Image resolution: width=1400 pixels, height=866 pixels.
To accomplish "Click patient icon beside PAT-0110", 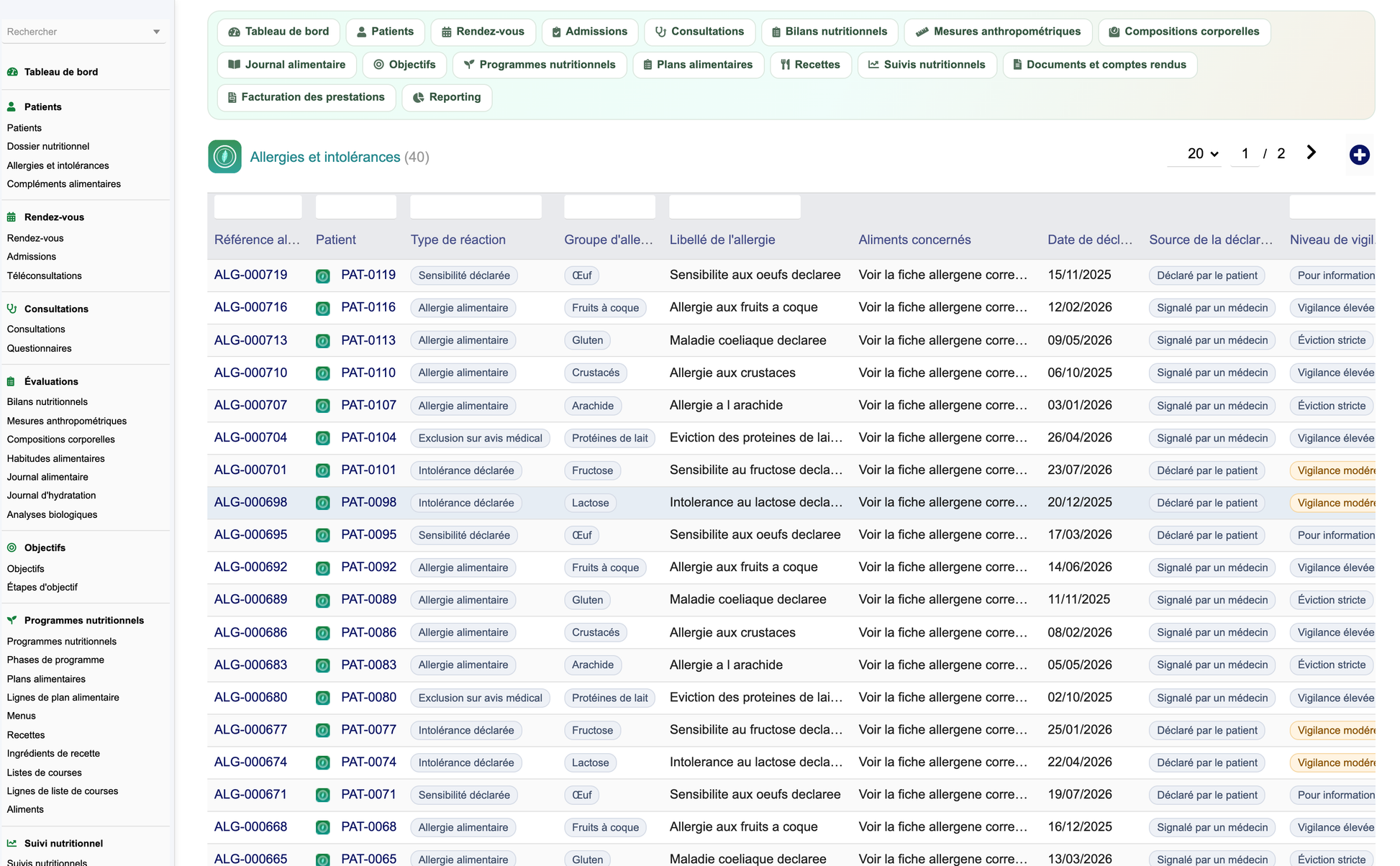I will 323,373.
